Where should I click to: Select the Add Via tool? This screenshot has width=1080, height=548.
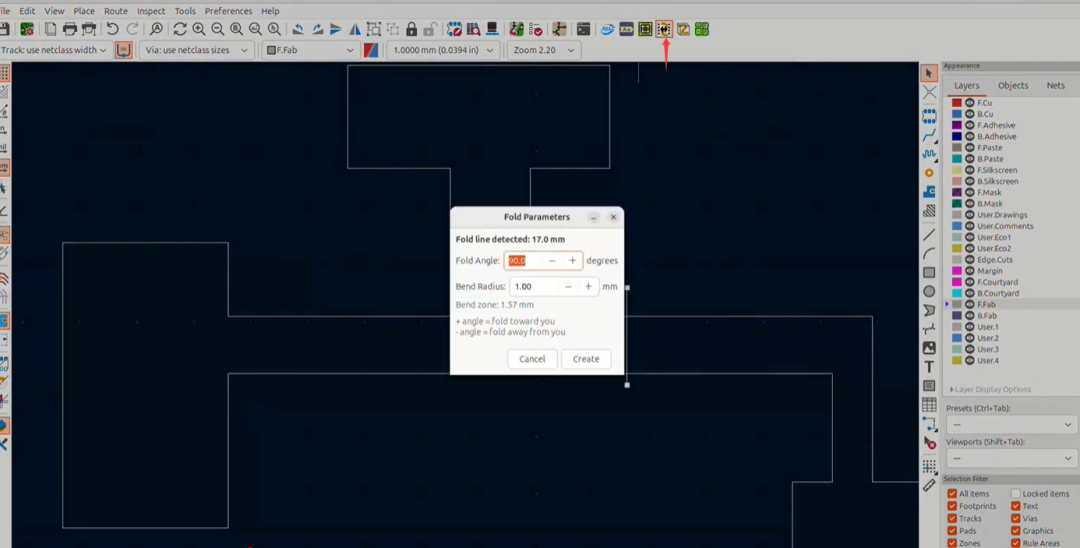tap(929, 173)
